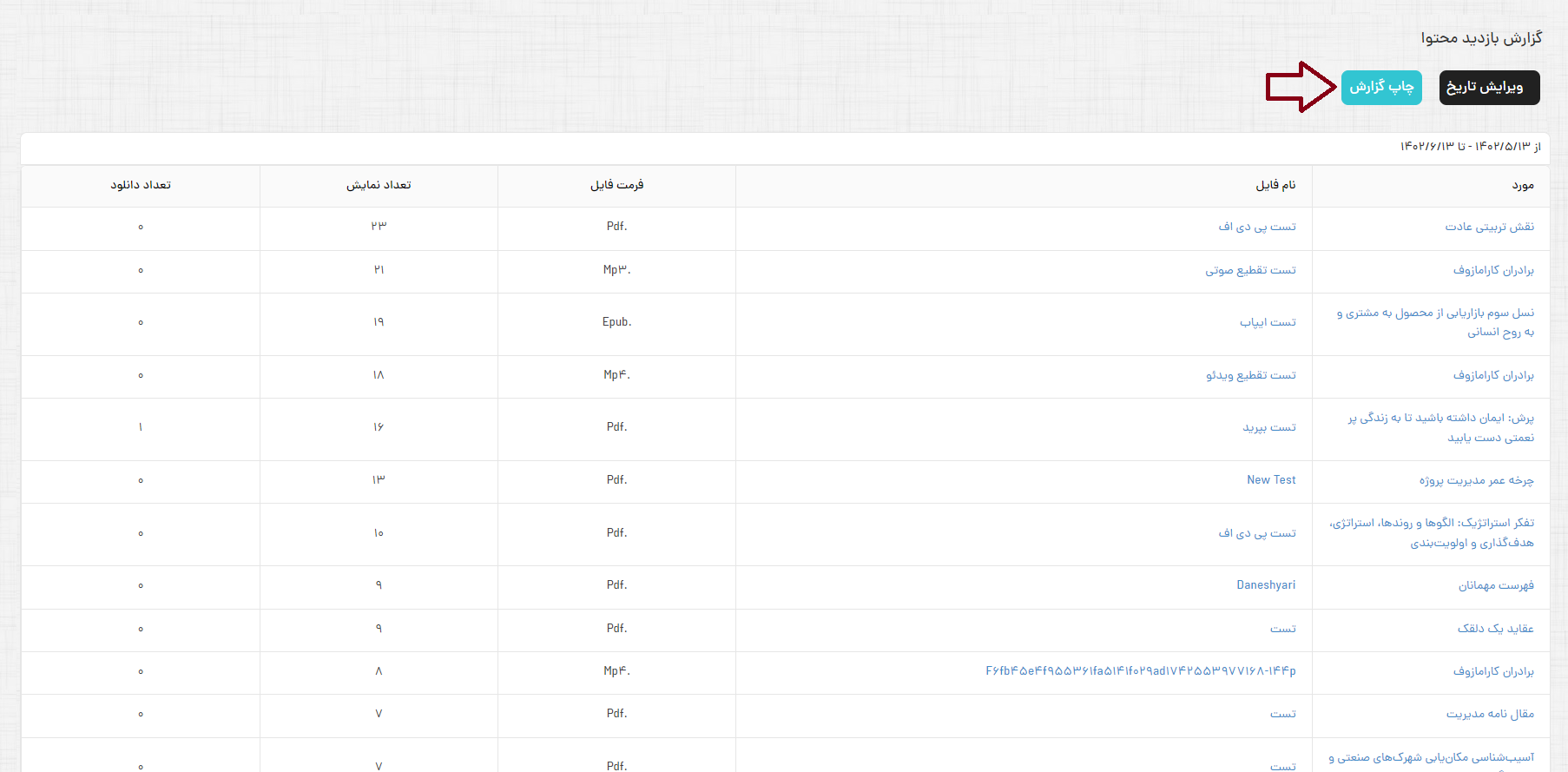Viewport: 1568px width, 772px height.
Task: Click the long hash-named Mp4 file link
Action: pyautogui.click(x=1140, y=671)
